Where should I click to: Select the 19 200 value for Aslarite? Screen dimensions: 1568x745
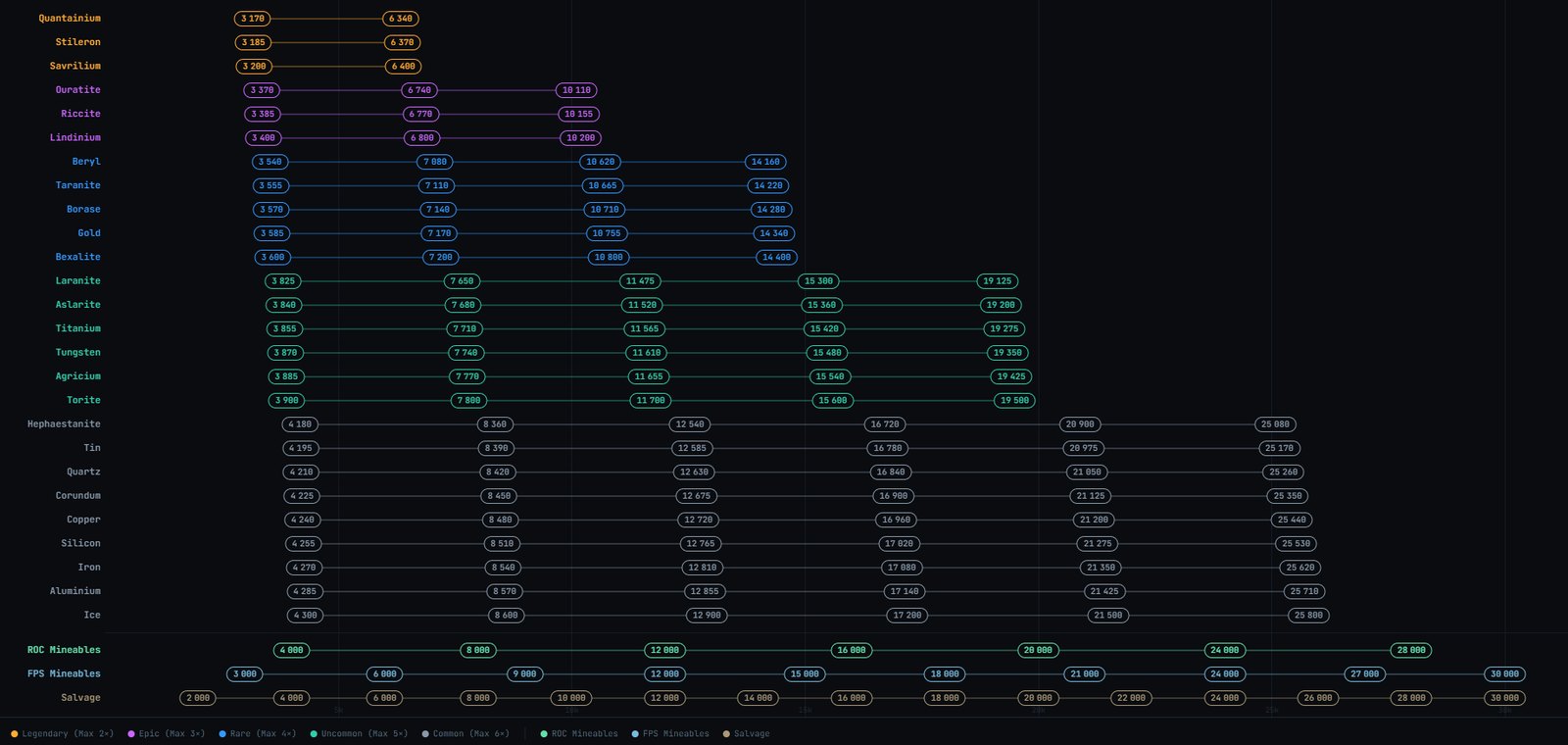1001,305
